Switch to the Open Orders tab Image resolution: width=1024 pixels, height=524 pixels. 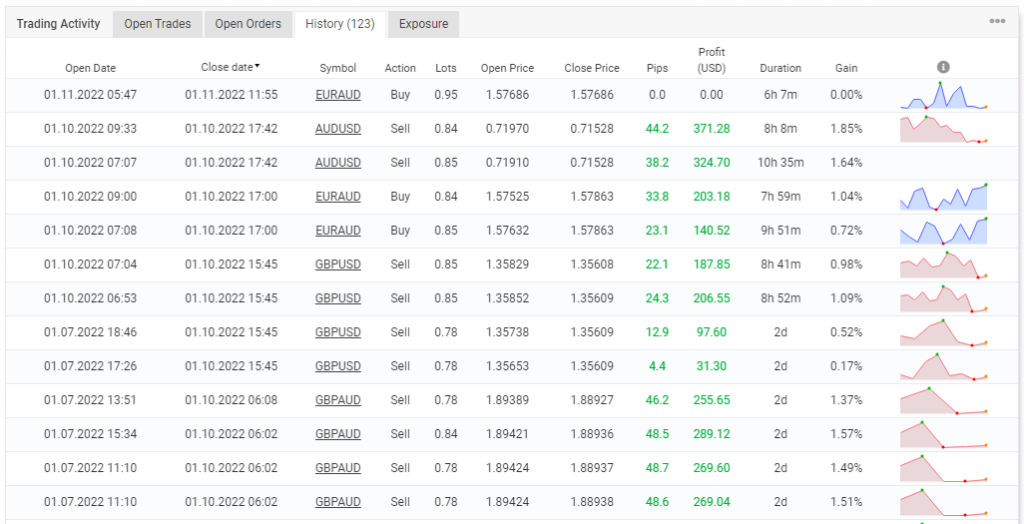[248, 24]
